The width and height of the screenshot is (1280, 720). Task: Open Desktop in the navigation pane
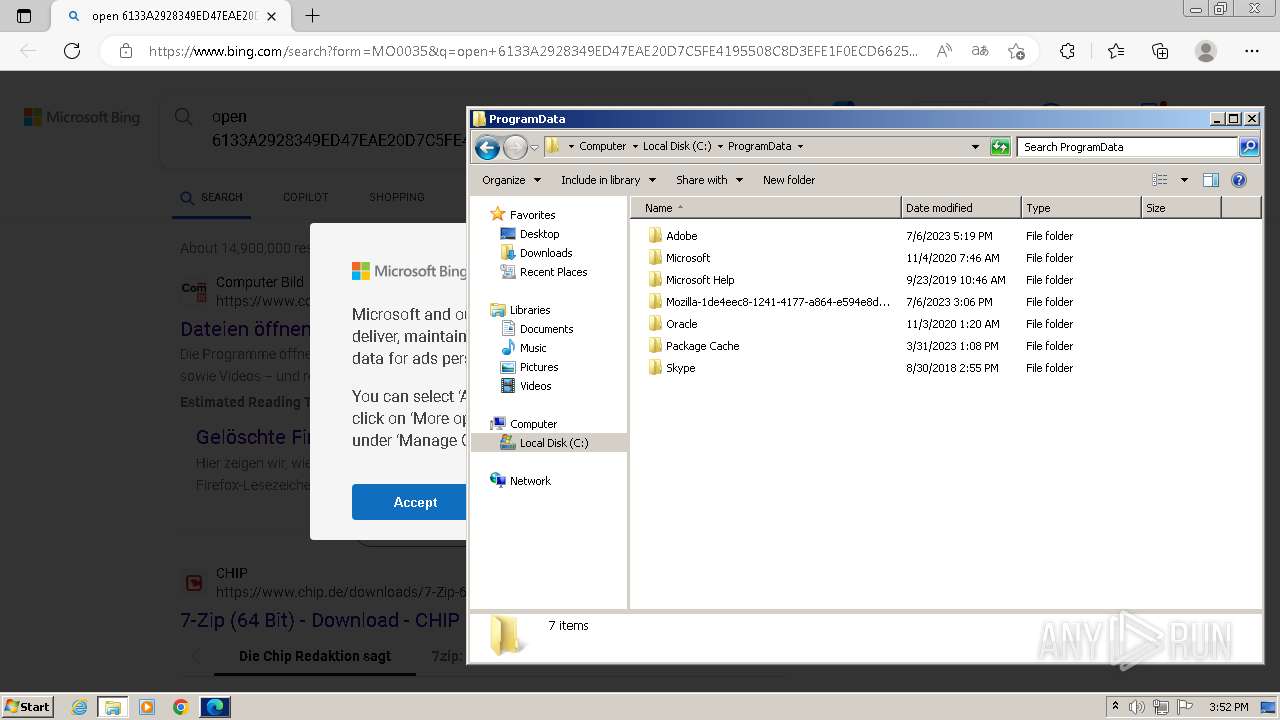tap(539, 234)
